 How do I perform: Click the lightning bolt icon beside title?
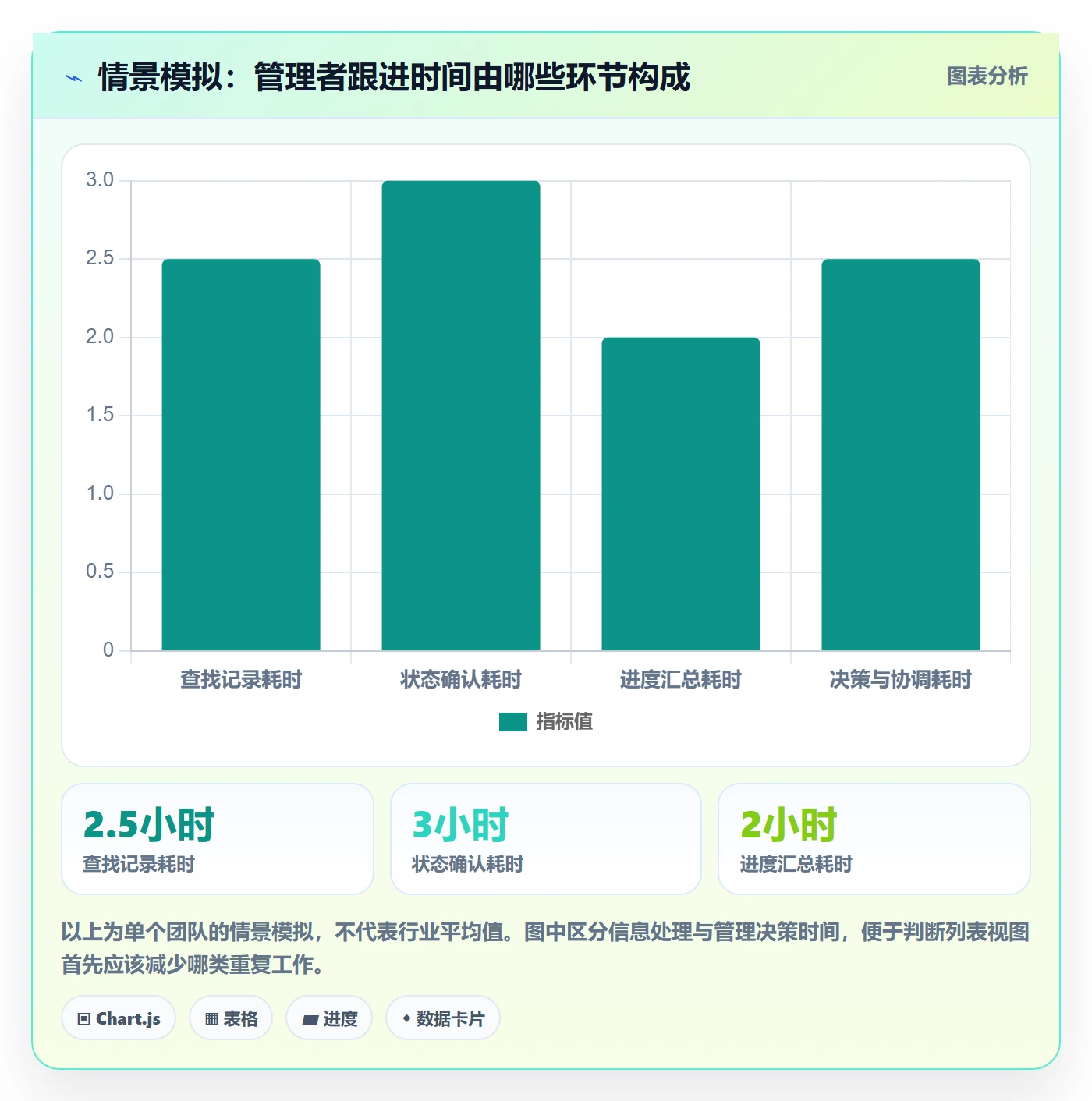[74, 78]
